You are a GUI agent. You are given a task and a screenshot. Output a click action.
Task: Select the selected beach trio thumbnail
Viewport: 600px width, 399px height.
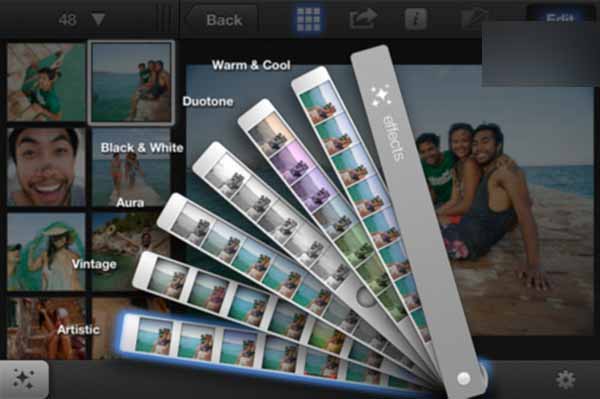coord(131,82)
